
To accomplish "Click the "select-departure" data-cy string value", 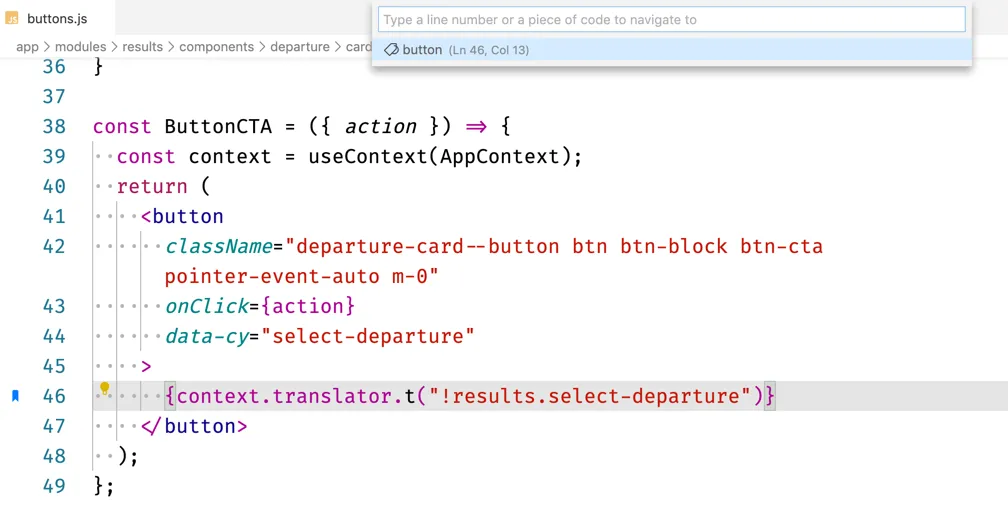I will pos(368,336).
